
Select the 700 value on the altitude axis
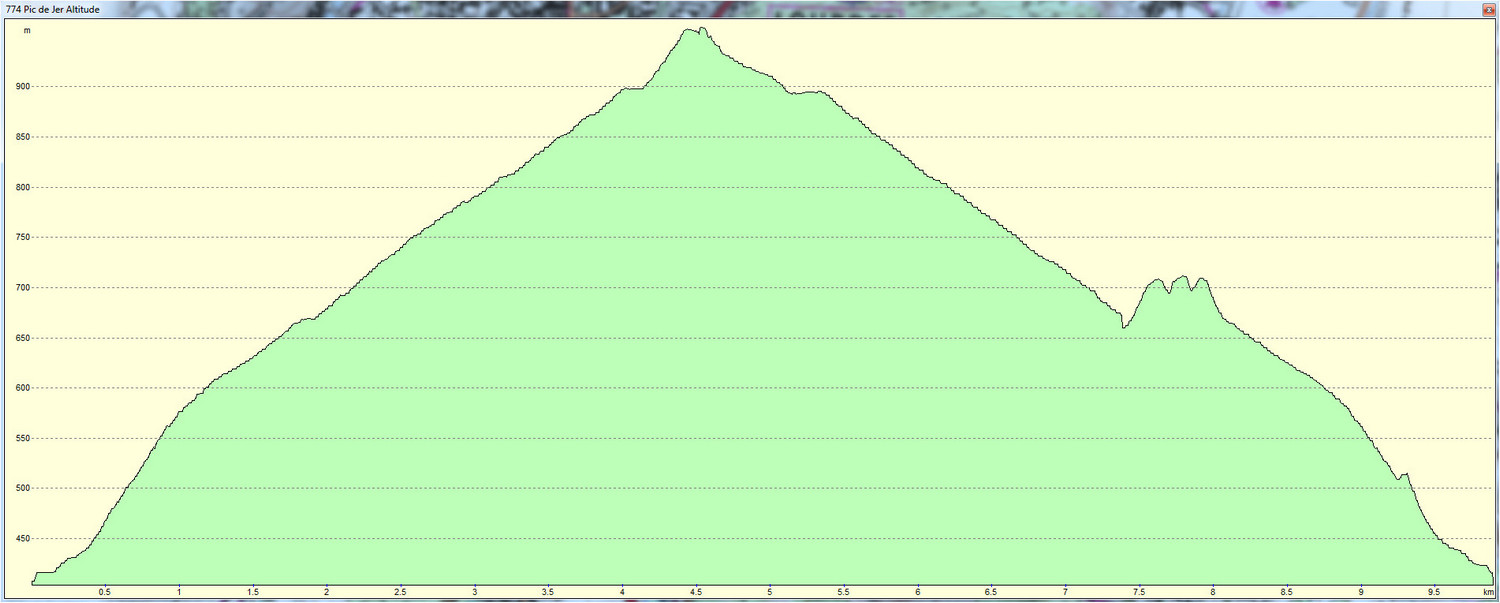pos(20,288)
